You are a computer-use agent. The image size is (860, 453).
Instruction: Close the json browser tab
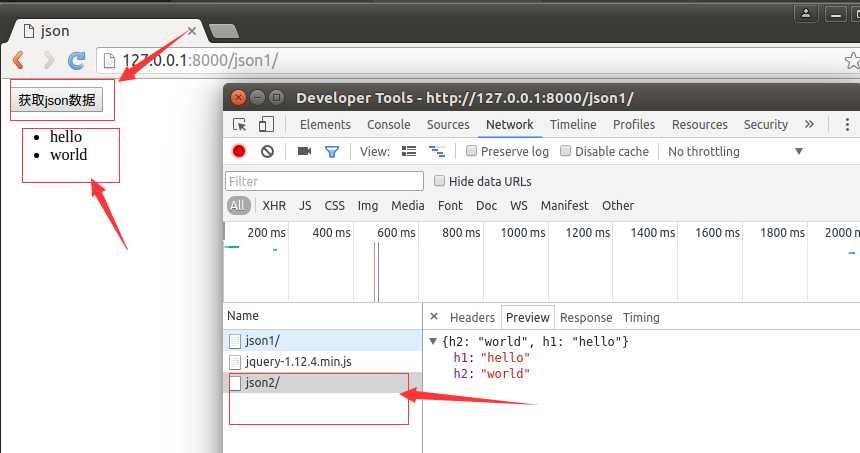(191, 31)
